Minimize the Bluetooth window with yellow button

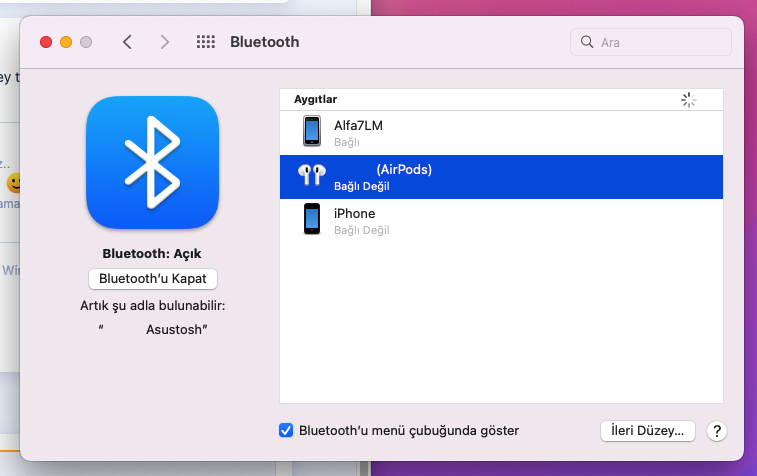click(x=66, y=42)
